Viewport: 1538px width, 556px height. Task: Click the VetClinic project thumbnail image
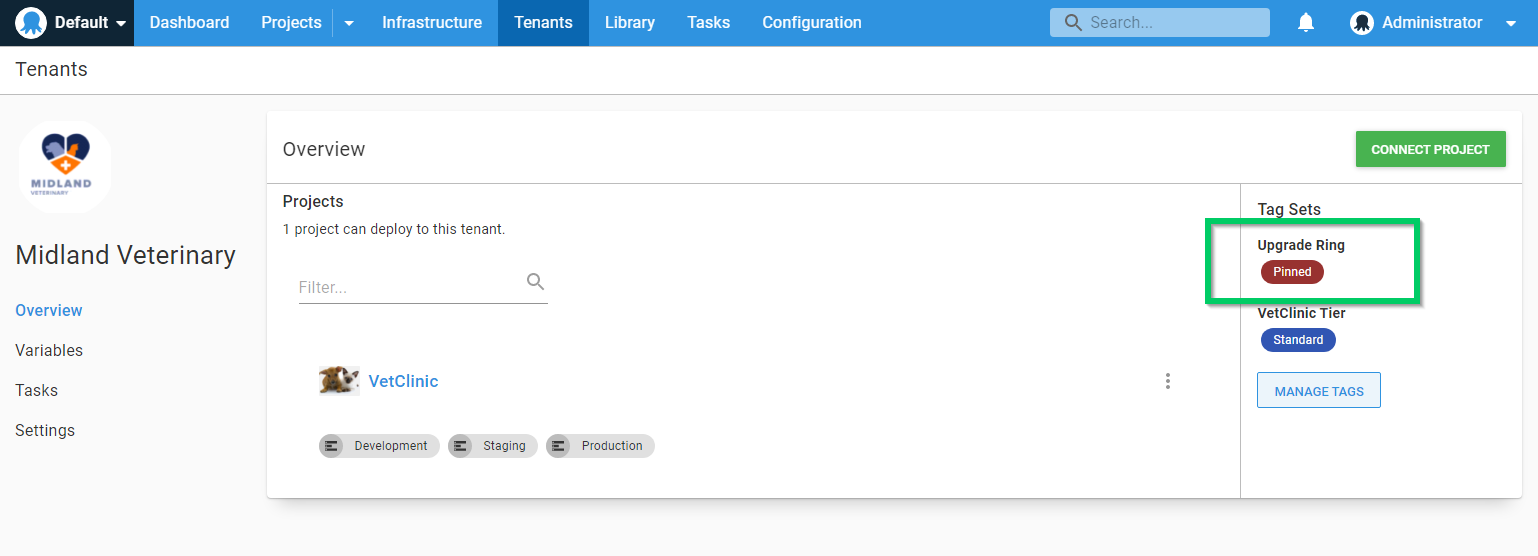[x=339, y=381]
